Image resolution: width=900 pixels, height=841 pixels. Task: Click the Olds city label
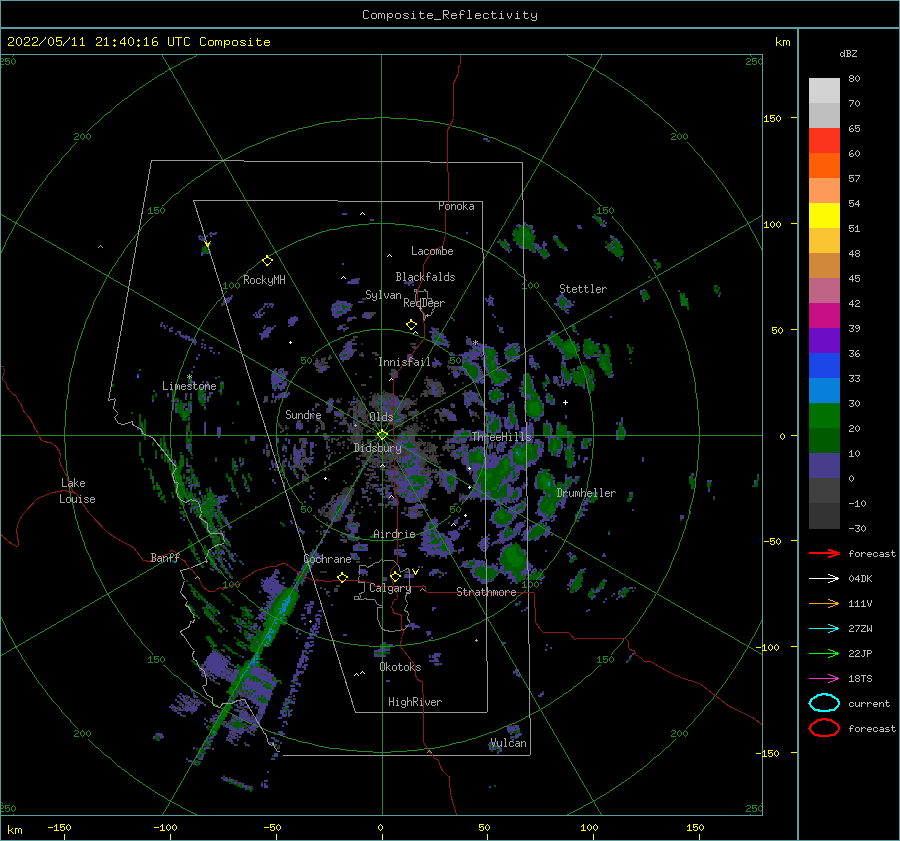tap(381, 417)
